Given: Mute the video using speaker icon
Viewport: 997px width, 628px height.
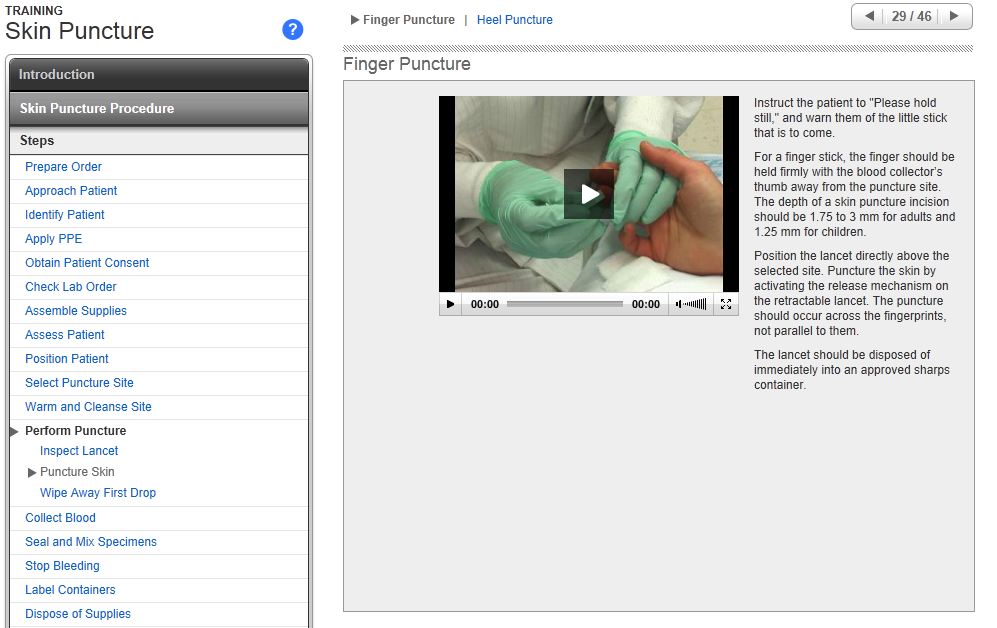Looking at the screenshot, I should tap(680, 304).
